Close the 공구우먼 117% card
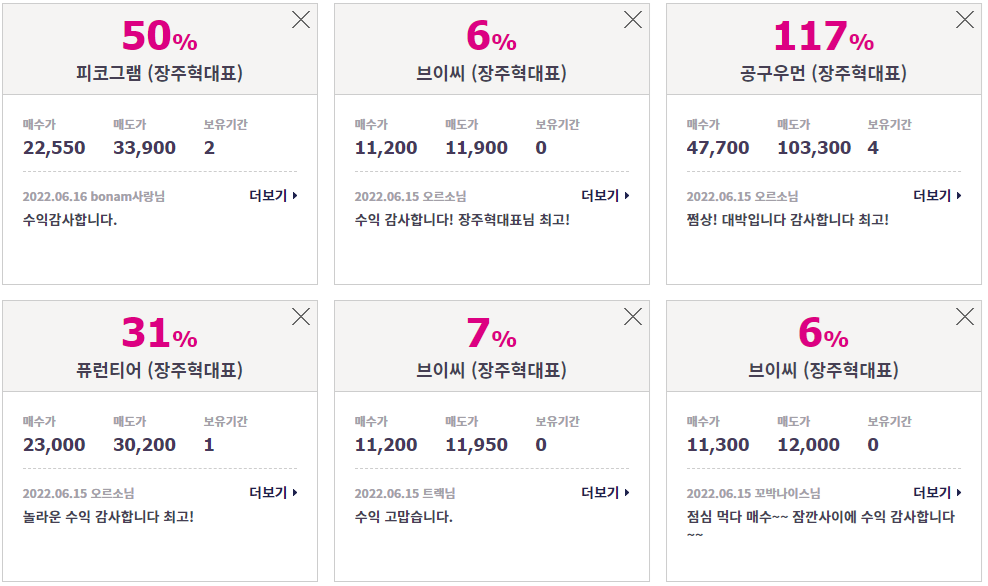Image resolution: width=988 pixels, height=586 pixels. (x=965, y=20)
